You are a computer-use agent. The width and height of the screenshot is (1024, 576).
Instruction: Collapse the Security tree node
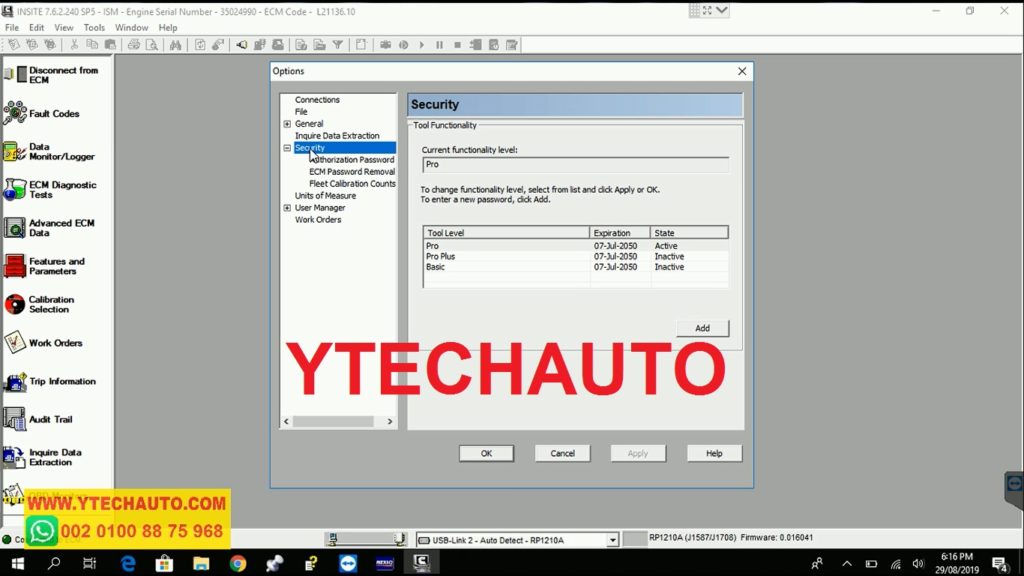(287, 148)
